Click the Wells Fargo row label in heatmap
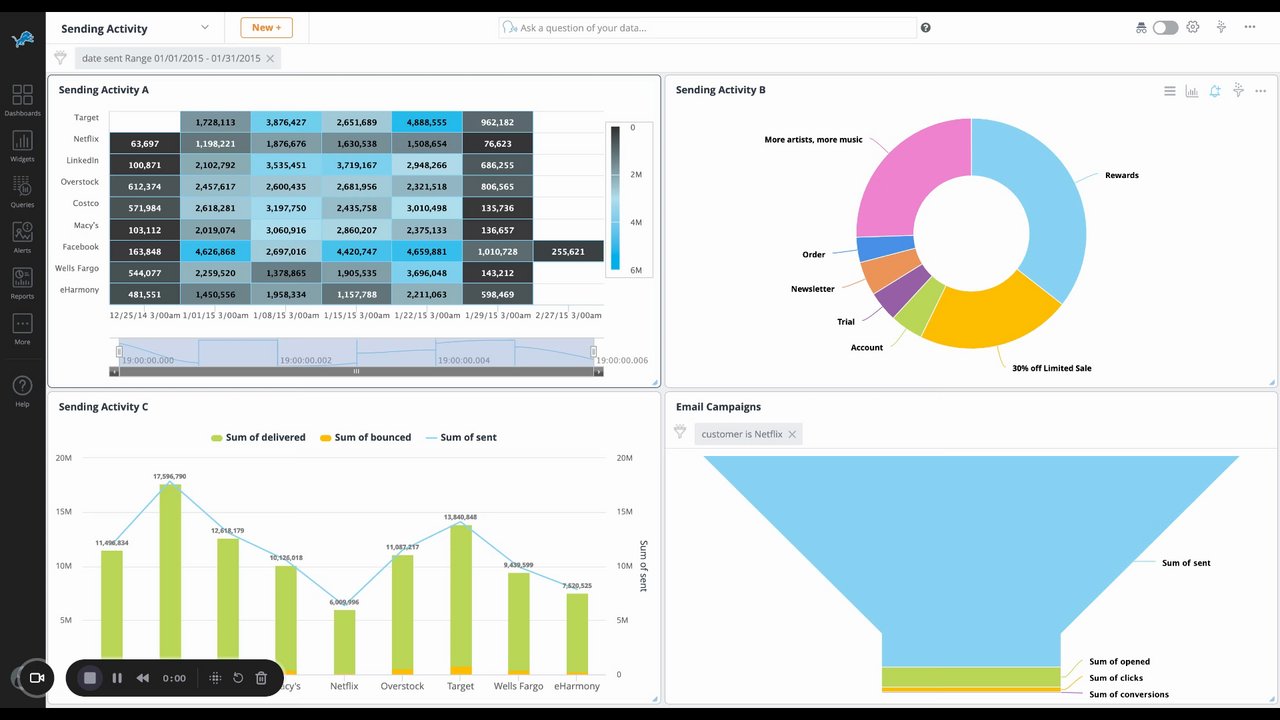The width and height of the screenshot is (1280, 720). point(77,269)
